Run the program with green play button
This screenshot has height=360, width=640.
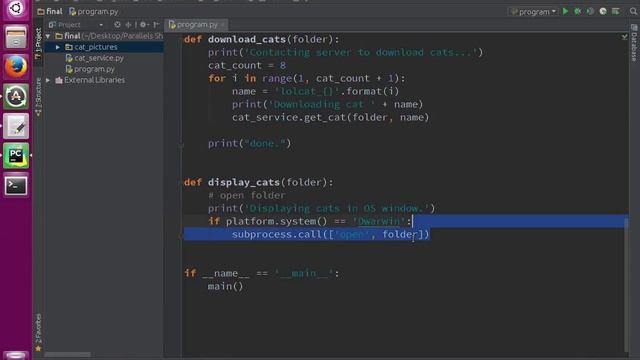[x=565, y=11]
